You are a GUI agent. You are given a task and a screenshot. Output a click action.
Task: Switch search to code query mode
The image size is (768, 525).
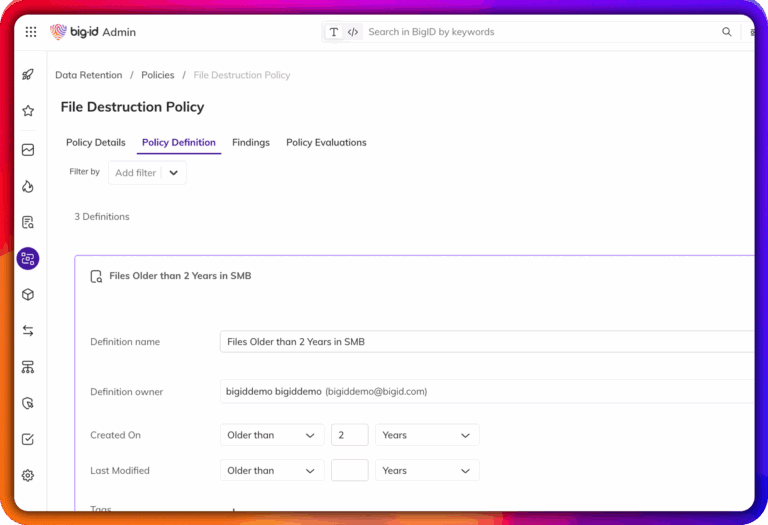(353, 32)
